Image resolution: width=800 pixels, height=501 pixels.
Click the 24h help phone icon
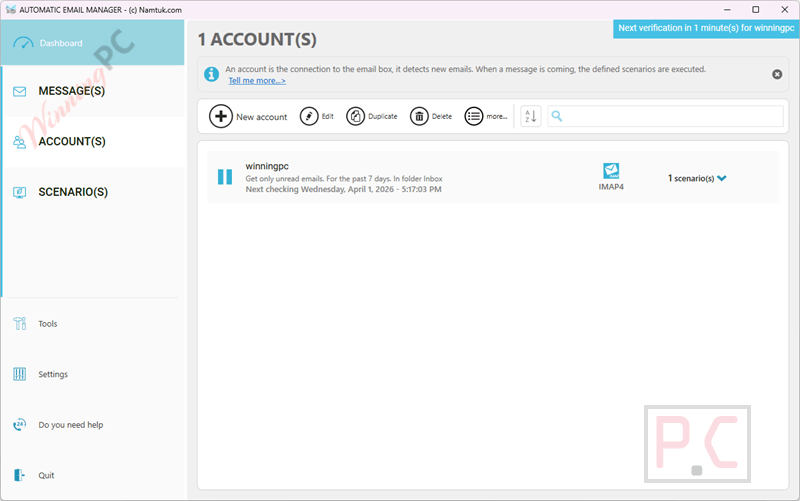point(19,424)
